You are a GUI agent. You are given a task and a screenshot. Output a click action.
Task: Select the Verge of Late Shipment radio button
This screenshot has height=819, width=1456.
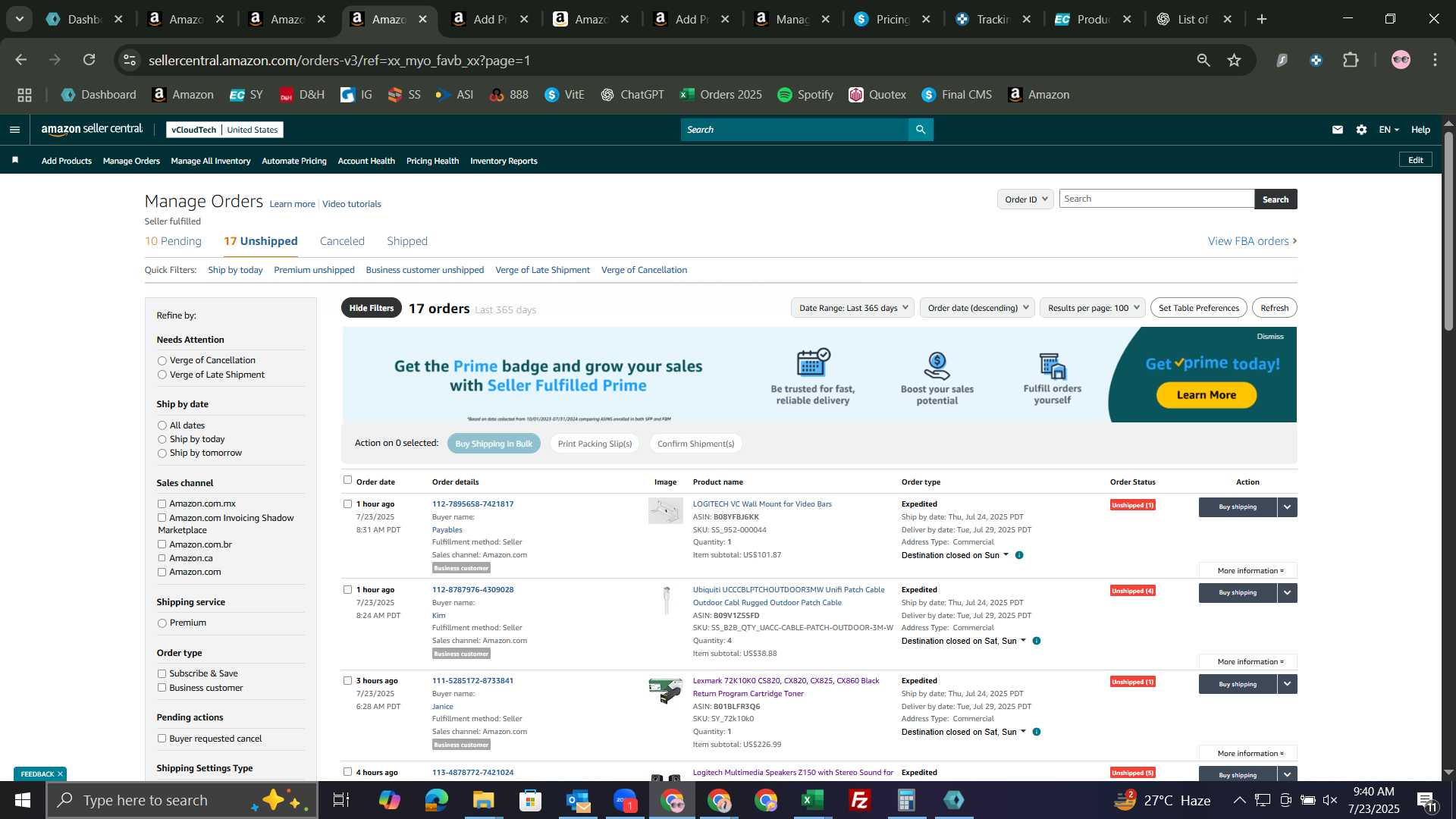[x=162, y=375]
